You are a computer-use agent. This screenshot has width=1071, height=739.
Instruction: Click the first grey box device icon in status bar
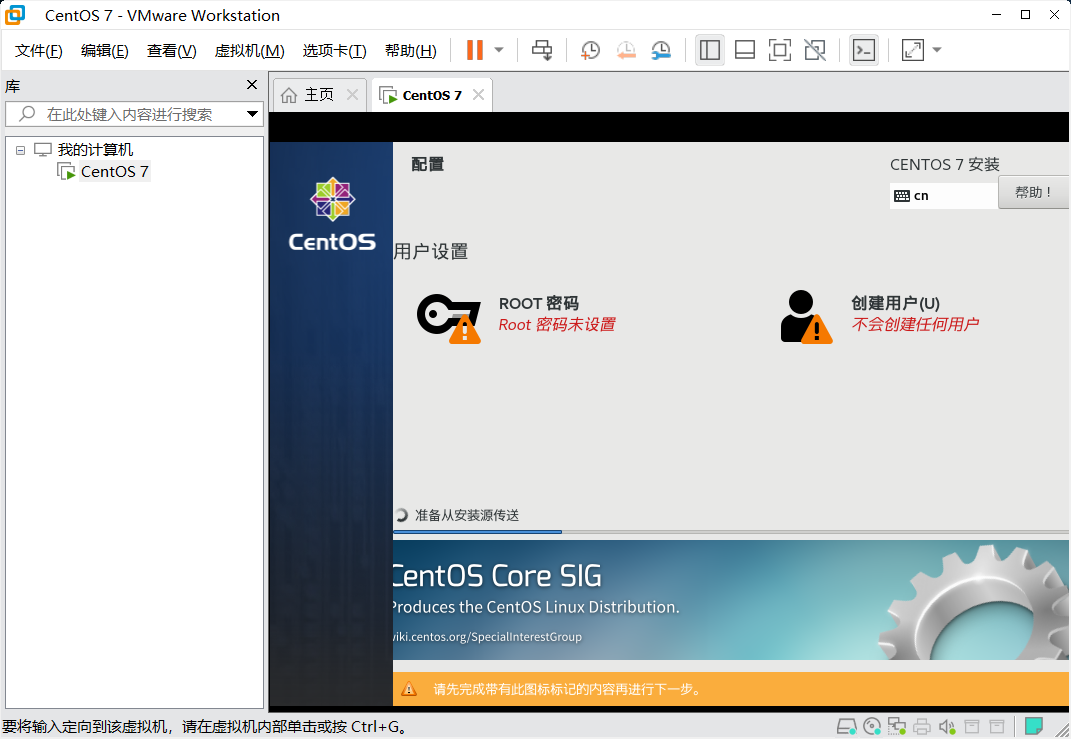pos(972,726)
